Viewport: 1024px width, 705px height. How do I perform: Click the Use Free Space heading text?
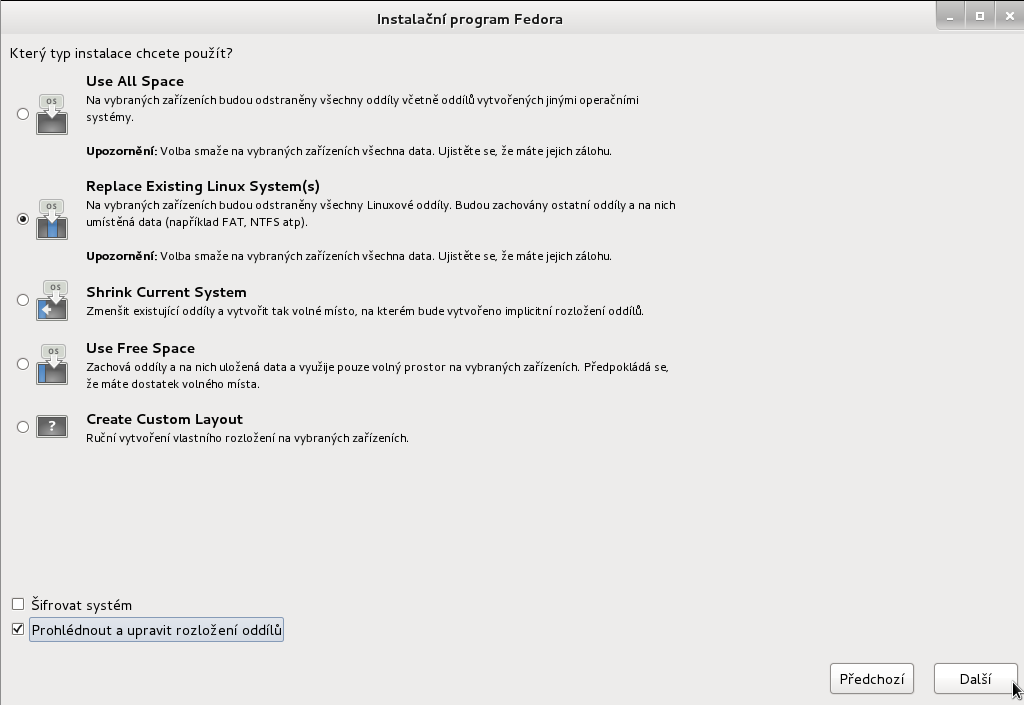[140, 348]
